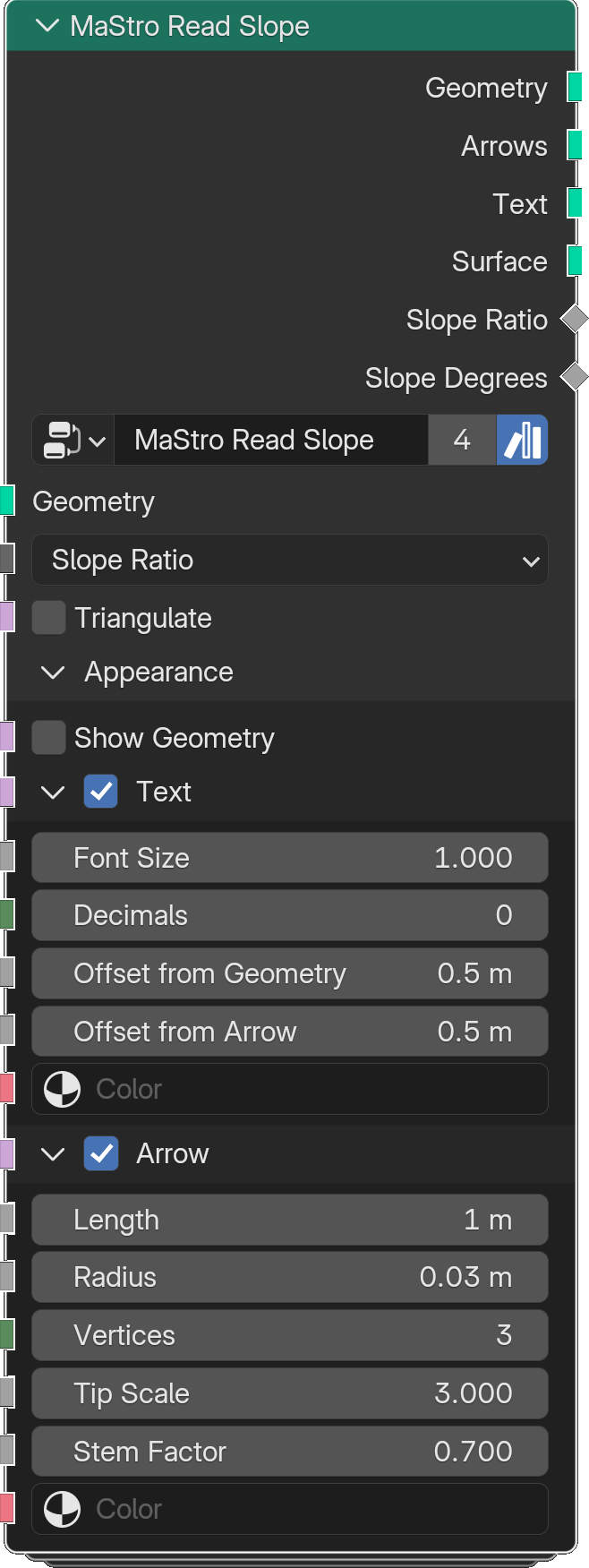Click the Vertices field

point(290,1335)
